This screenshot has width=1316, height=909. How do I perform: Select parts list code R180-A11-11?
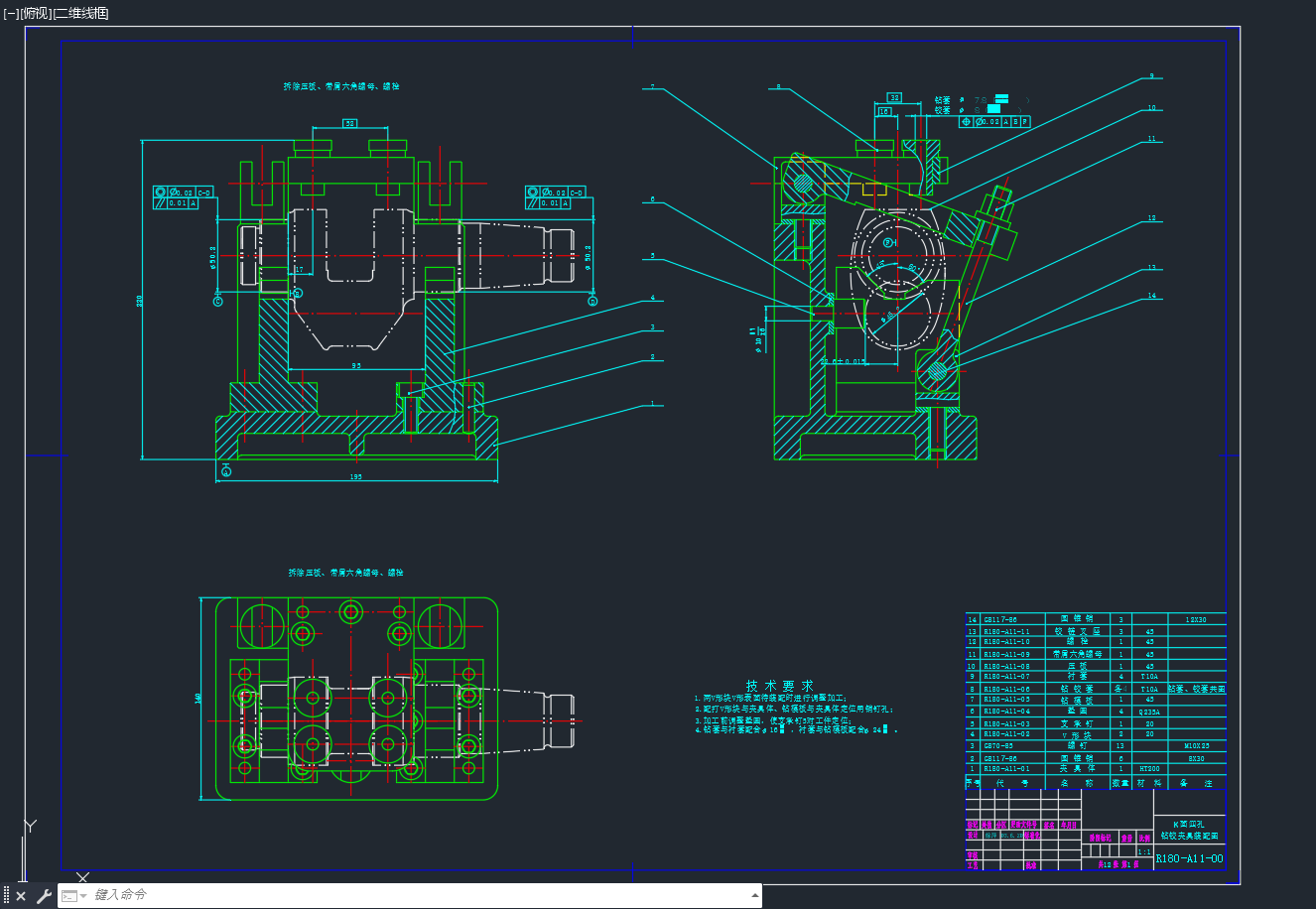point(1006,631)
